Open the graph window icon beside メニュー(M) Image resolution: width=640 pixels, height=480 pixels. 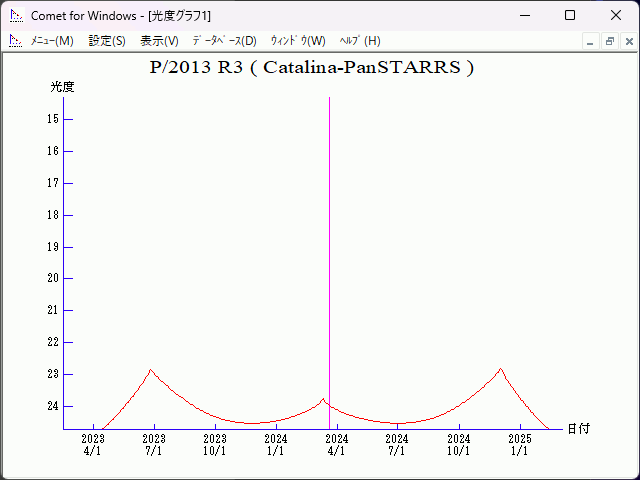click(15, 41)
